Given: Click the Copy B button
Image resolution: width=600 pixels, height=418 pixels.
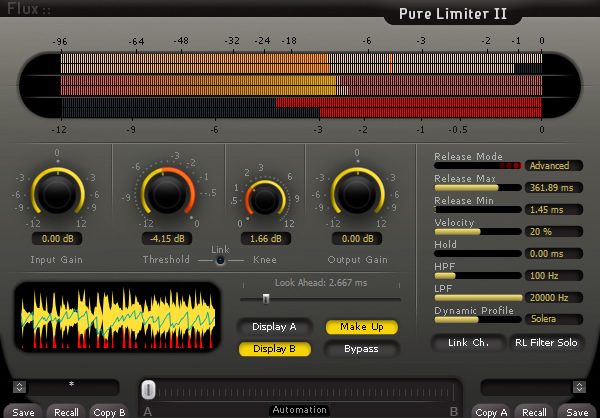Looking at the screenshot, I should 108,411.
